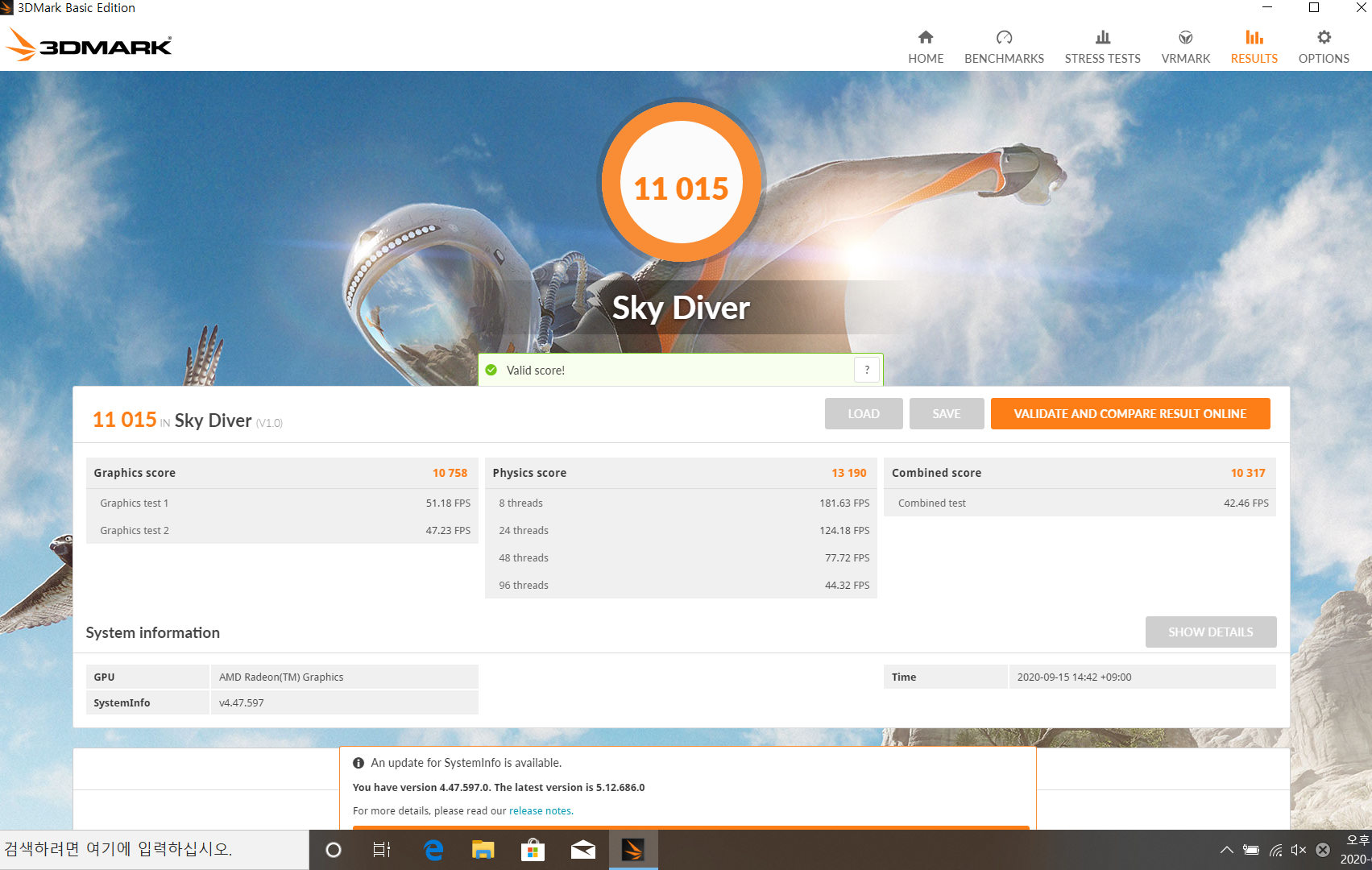Viewport: 1372px width, 870px height.
Task: Click AMD Radeon(TM) Graphics value
Action: coord(281,677)
